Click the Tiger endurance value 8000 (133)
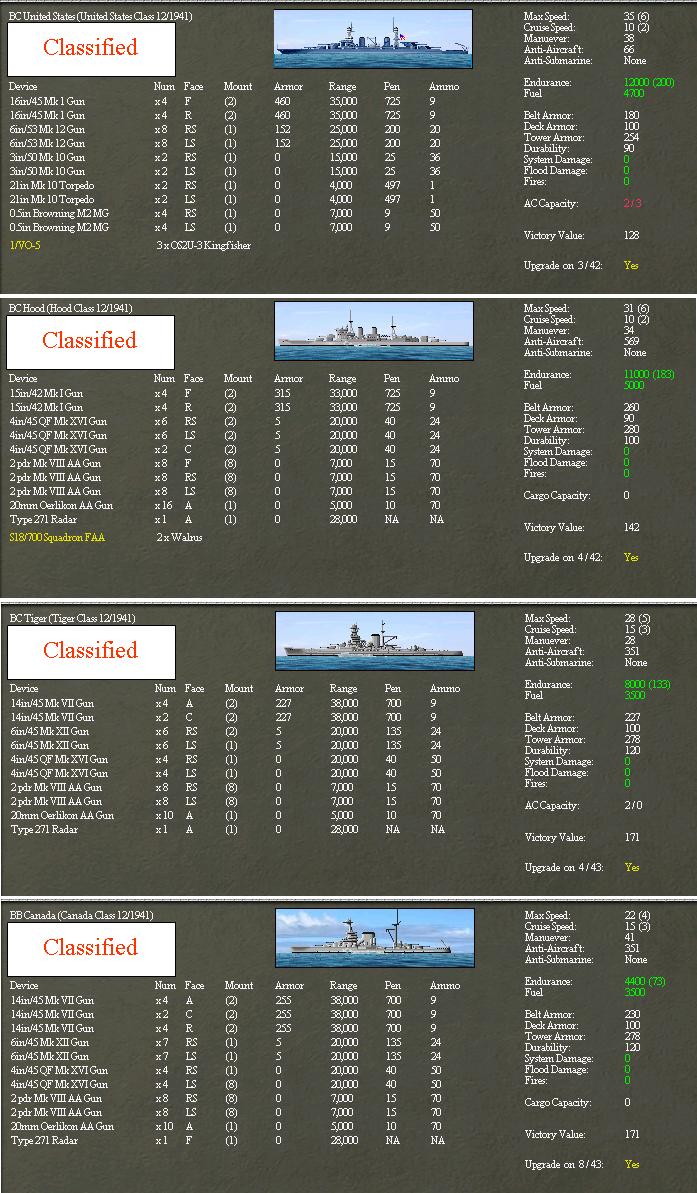Screen dimensions: 697x1193 (647, 684)
